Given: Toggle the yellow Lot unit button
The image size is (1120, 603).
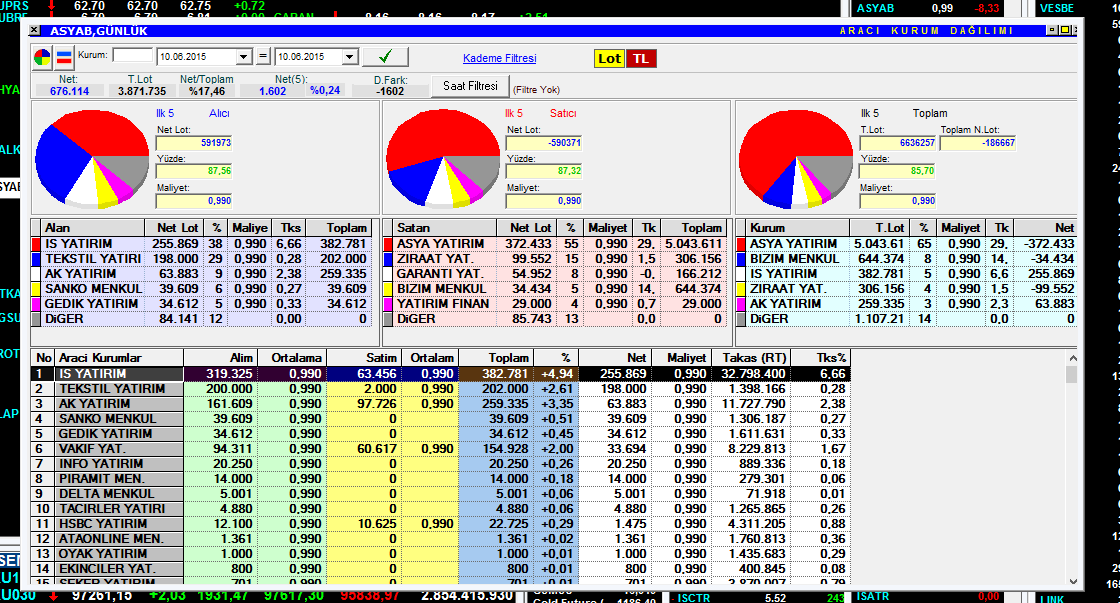Looking at the screenshot, I should (x=609, y=58).
